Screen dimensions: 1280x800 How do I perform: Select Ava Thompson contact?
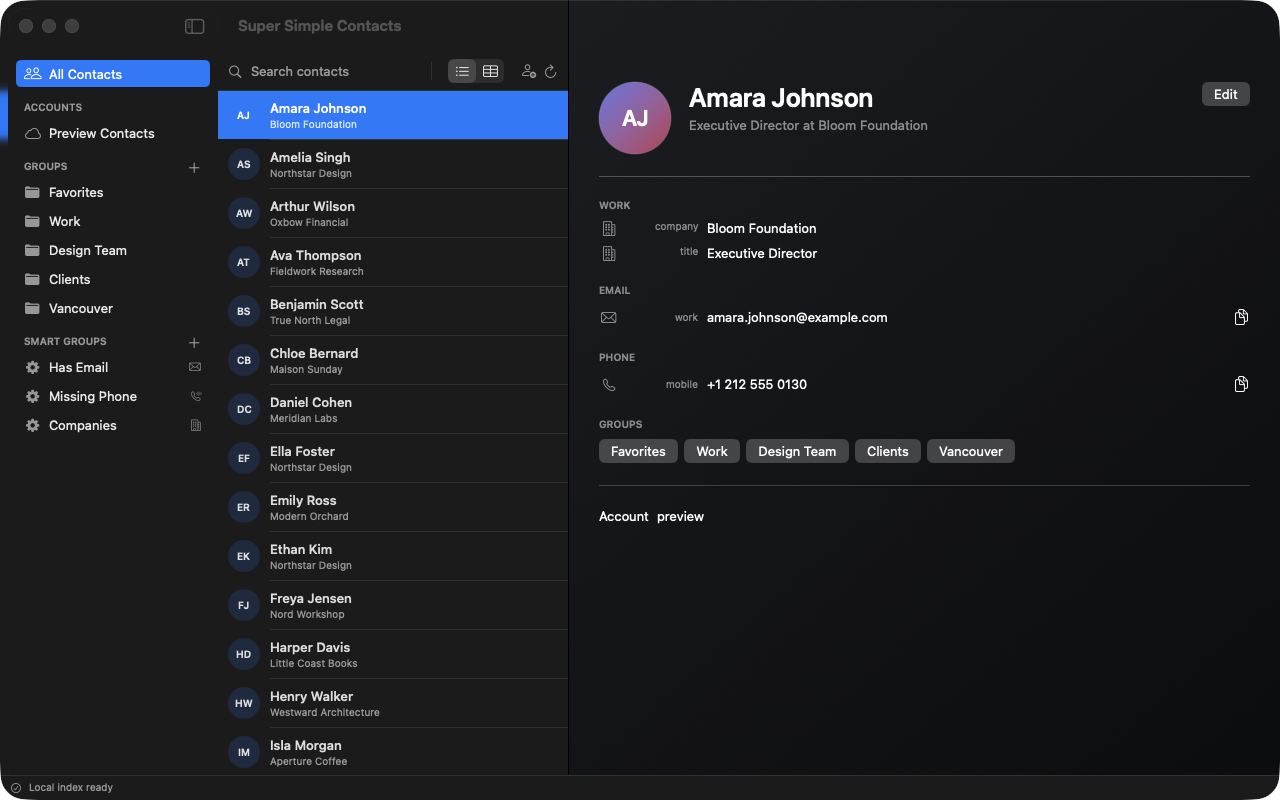pos(393,262)
